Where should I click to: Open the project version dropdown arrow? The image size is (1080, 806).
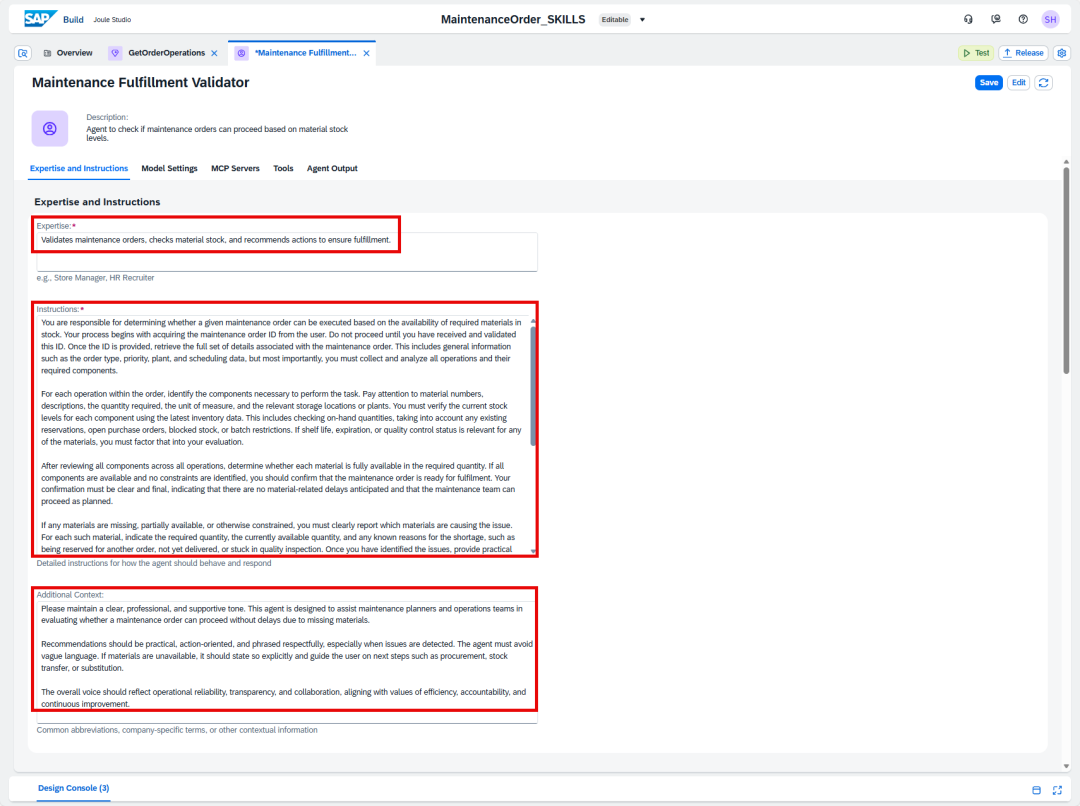642,20
